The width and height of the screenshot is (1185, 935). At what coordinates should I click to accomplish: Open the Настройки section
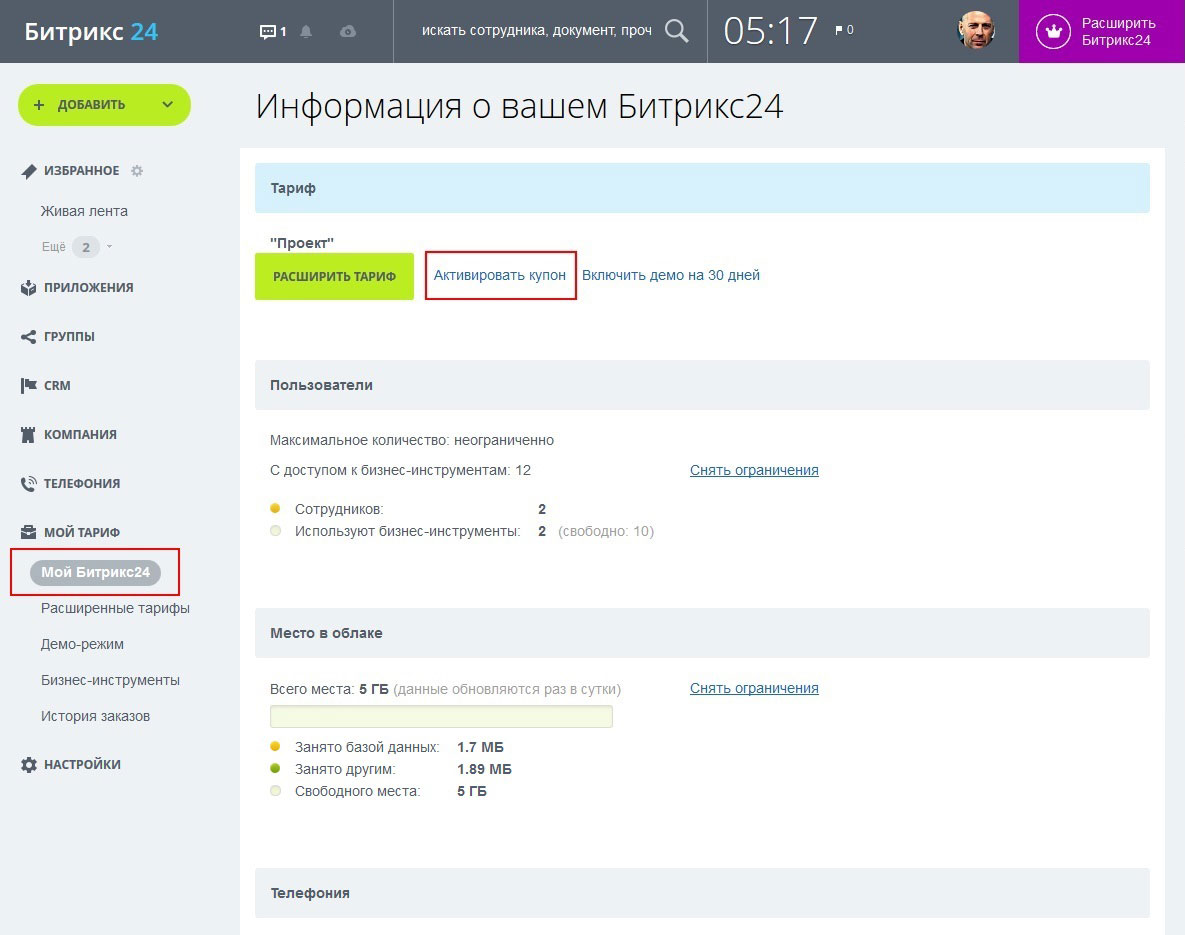tap(82, 764)
